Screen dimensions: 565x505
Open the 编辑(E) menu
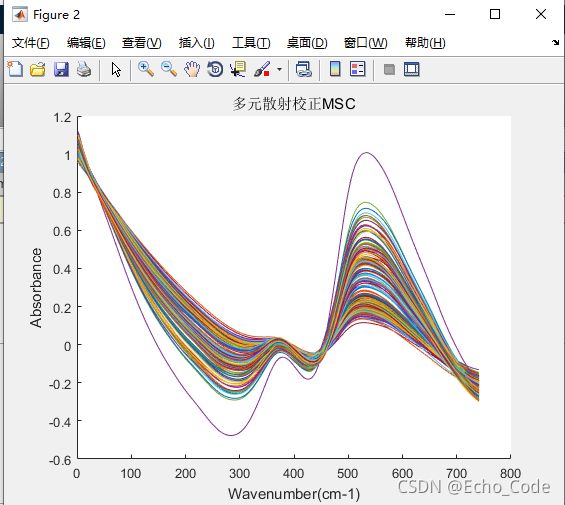pos(86,43)
